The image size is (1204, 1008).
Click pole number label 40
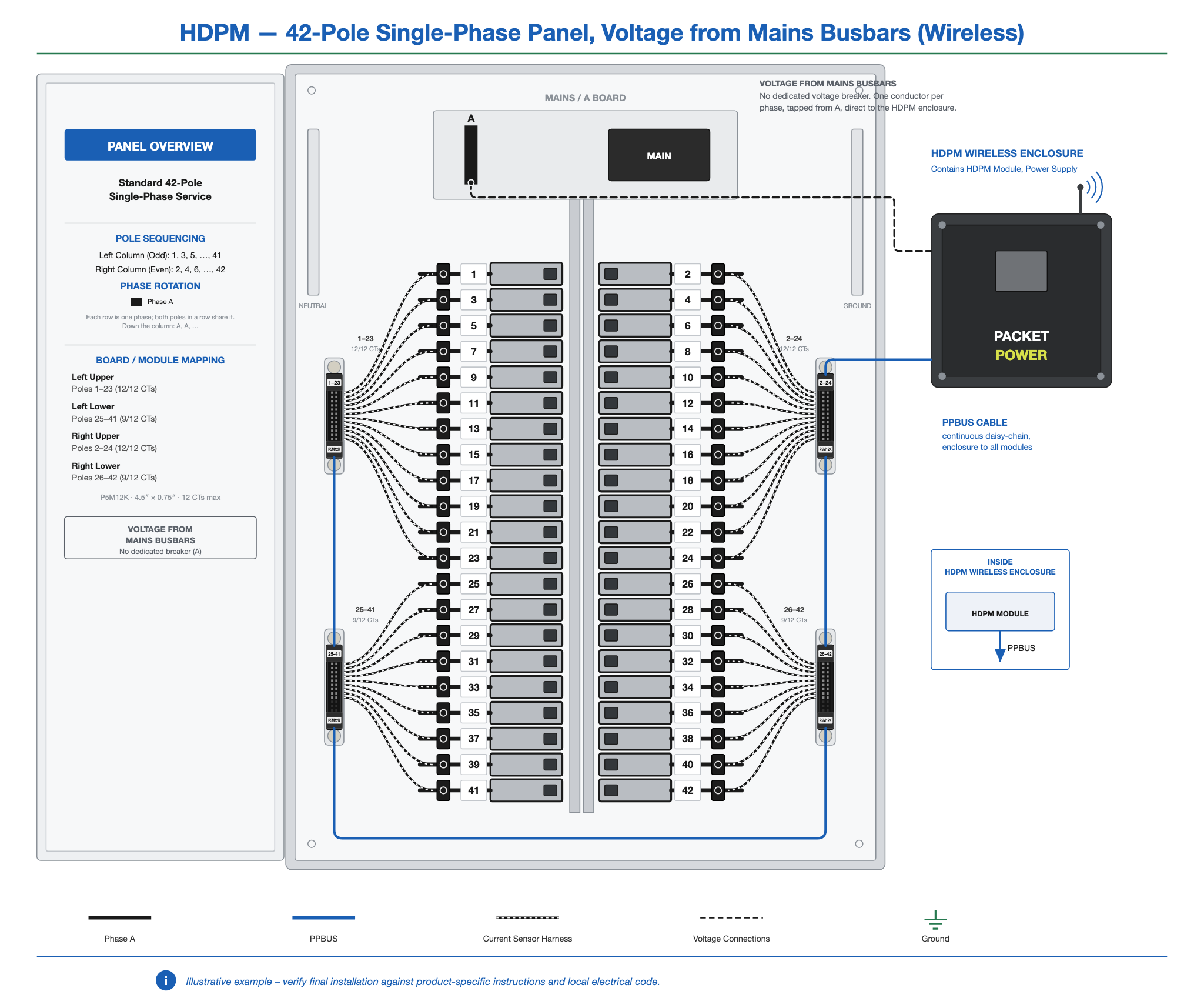(688, 765)
